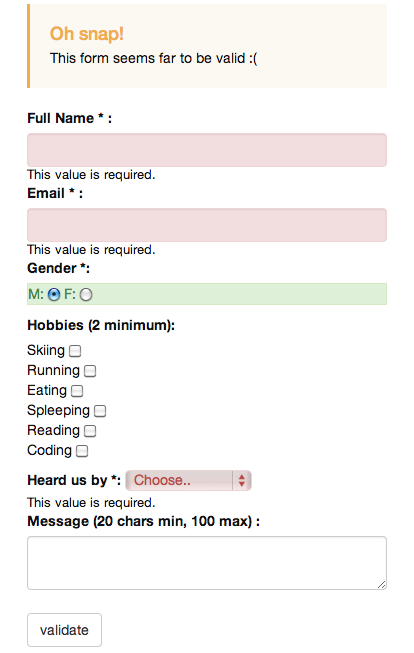Click the validate button
This screenshot has width=414, height=653.
click(x=64, y=630)
